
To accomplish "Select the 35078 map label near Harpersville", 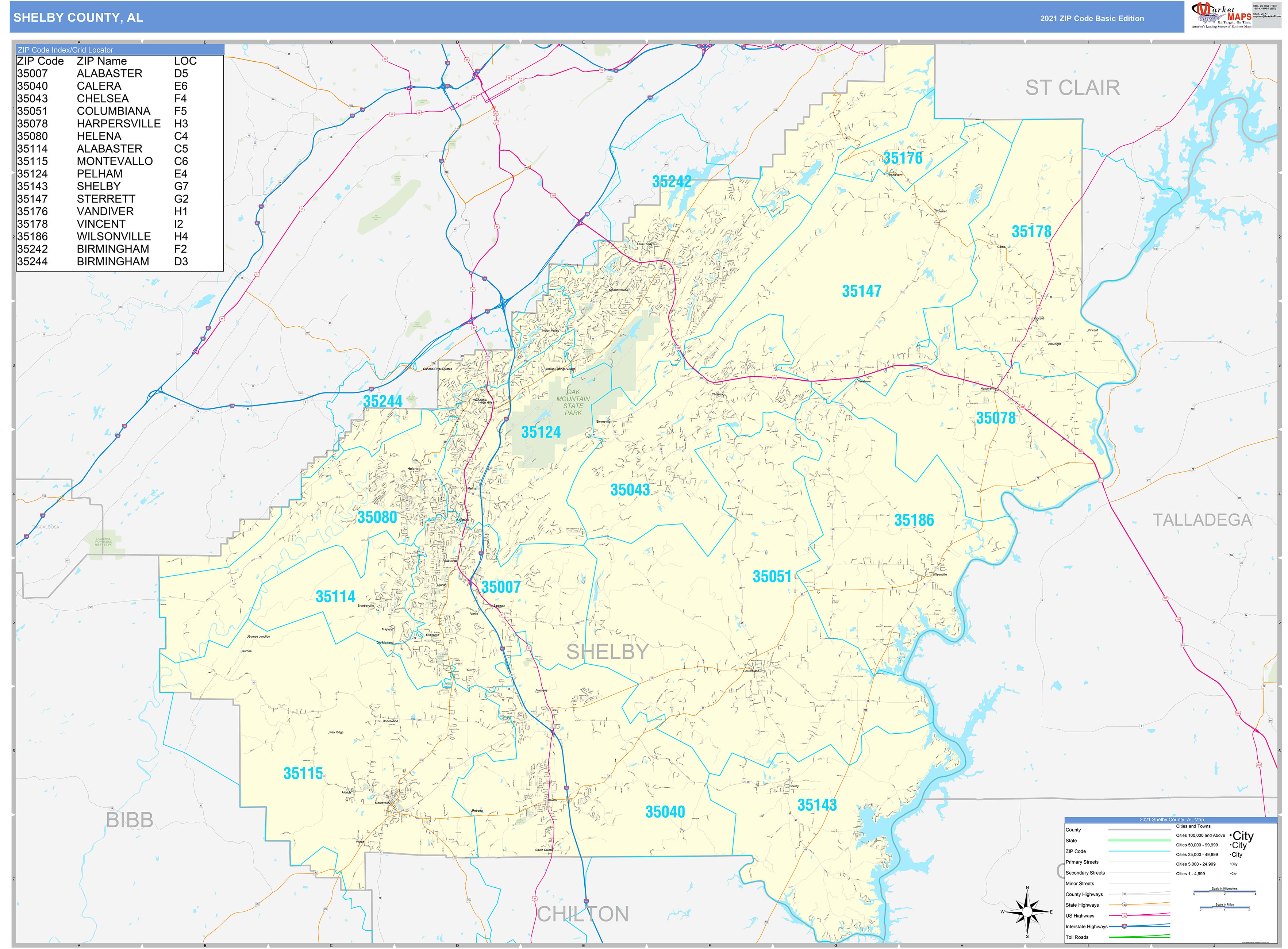I will [x=996, y=418].
